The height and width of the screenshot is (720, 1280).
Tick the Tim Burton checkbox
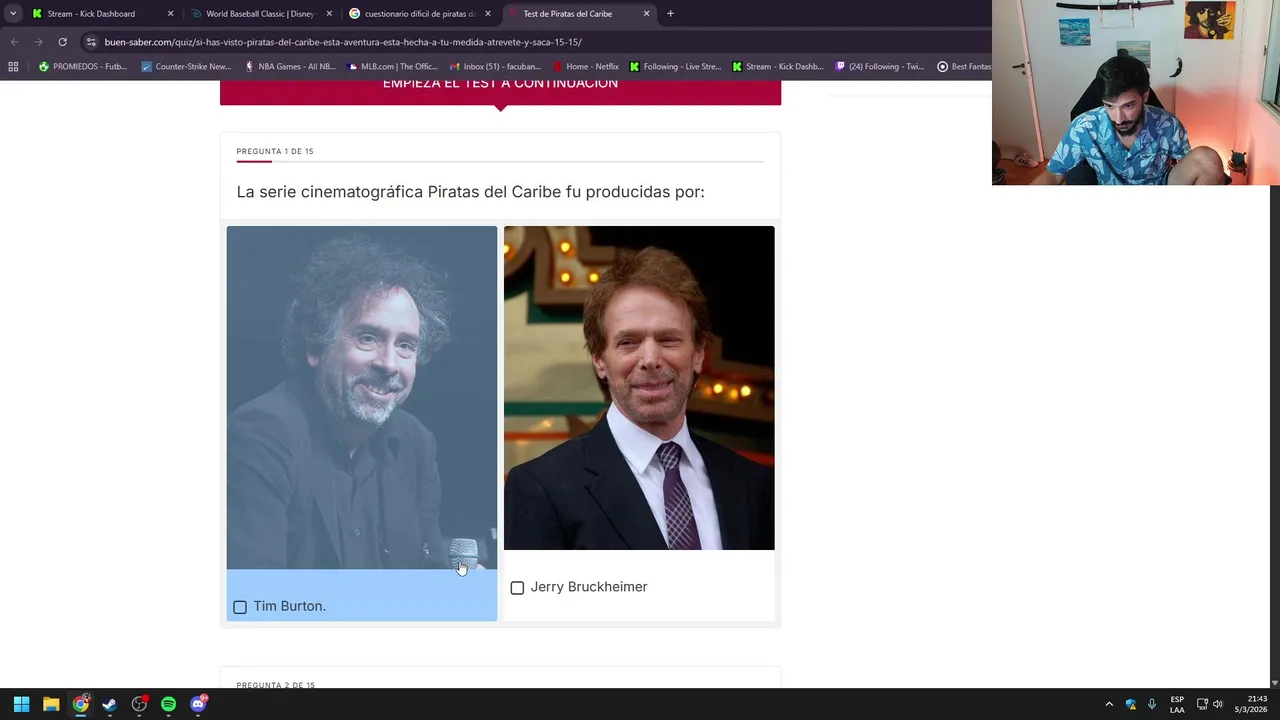click(x=240, y=607)
